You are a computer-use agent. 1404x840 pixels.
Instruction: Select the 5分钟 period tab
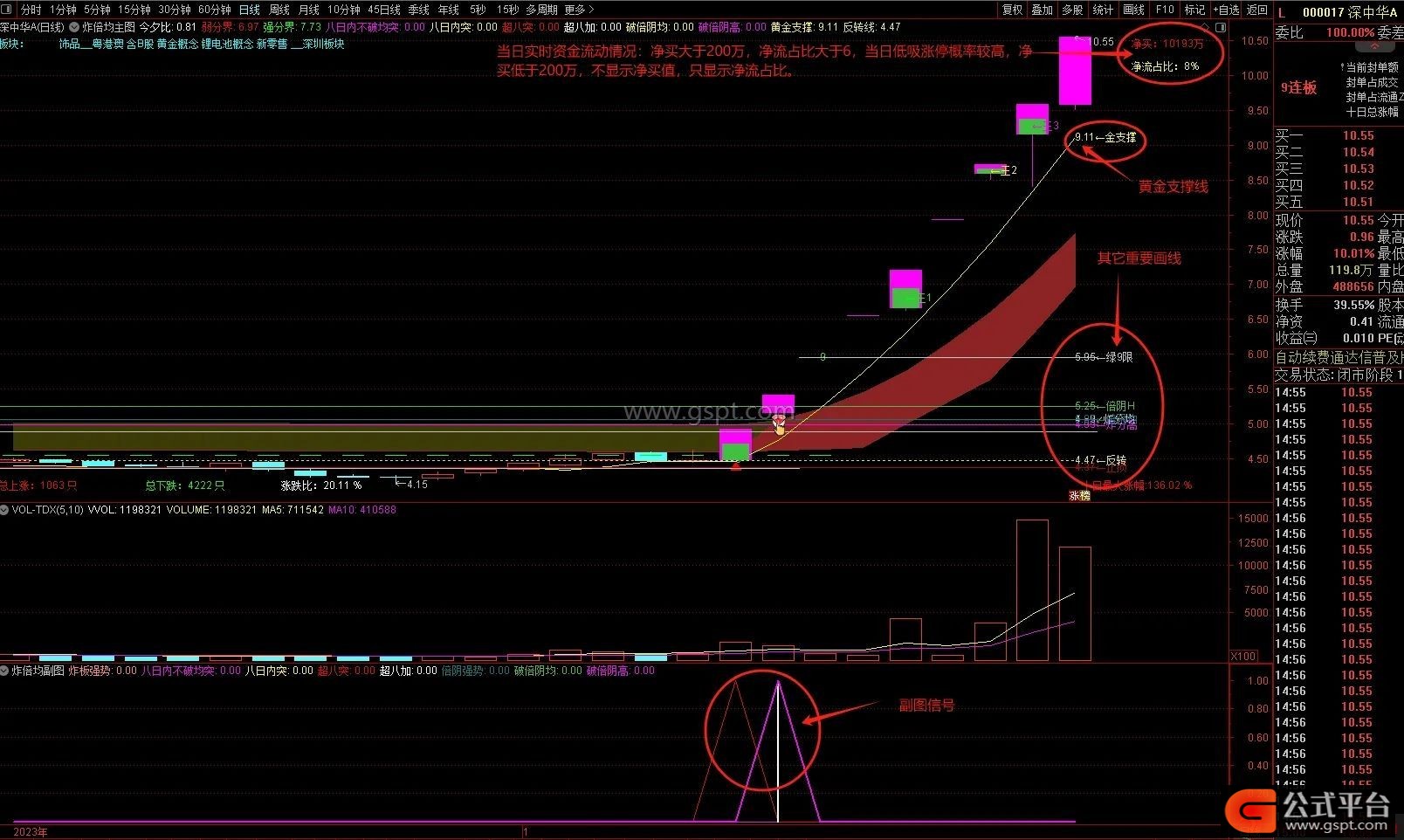click(97, 10)
